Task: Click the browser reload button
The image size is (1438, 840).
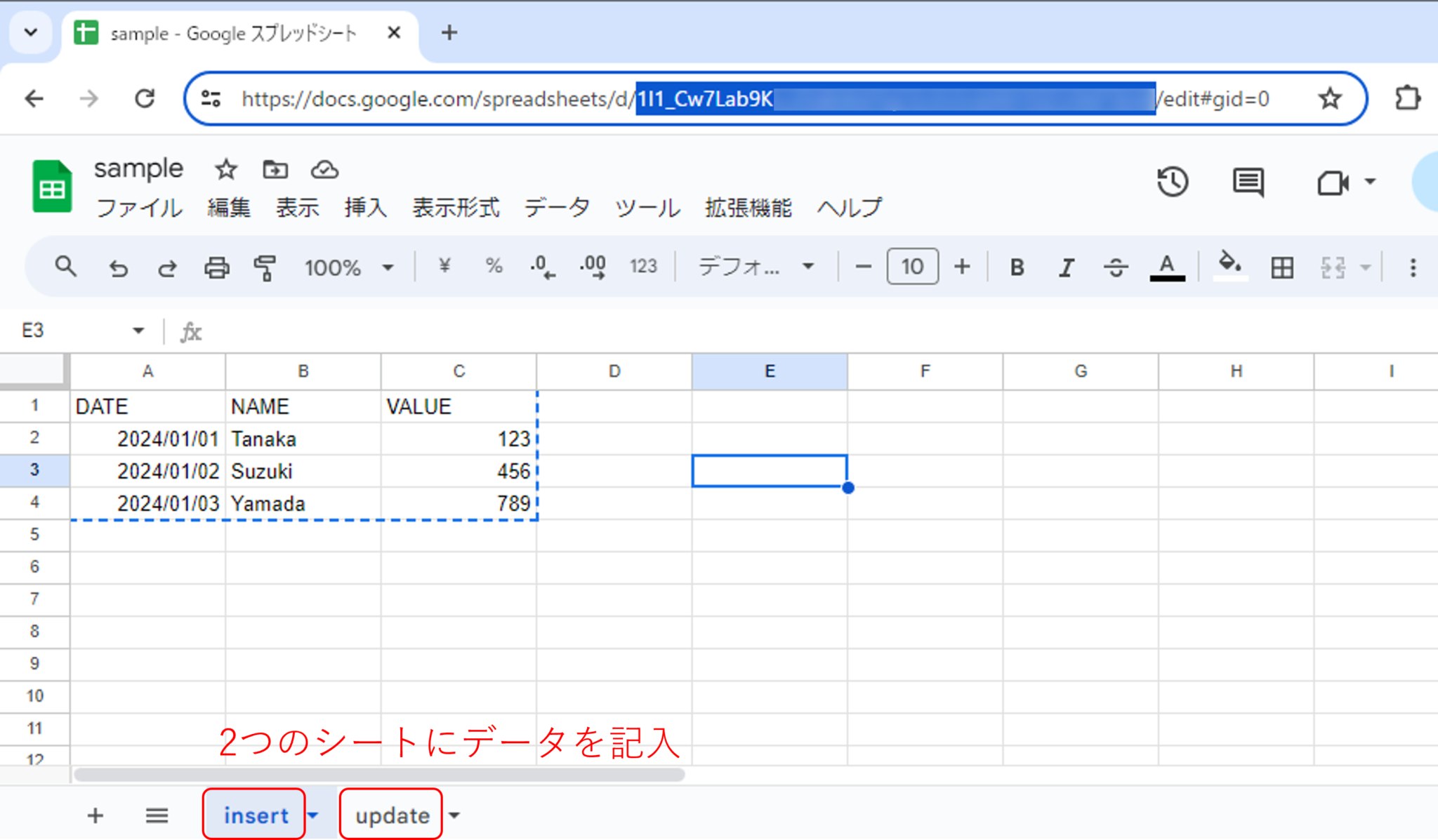Action: pos(144,98)
